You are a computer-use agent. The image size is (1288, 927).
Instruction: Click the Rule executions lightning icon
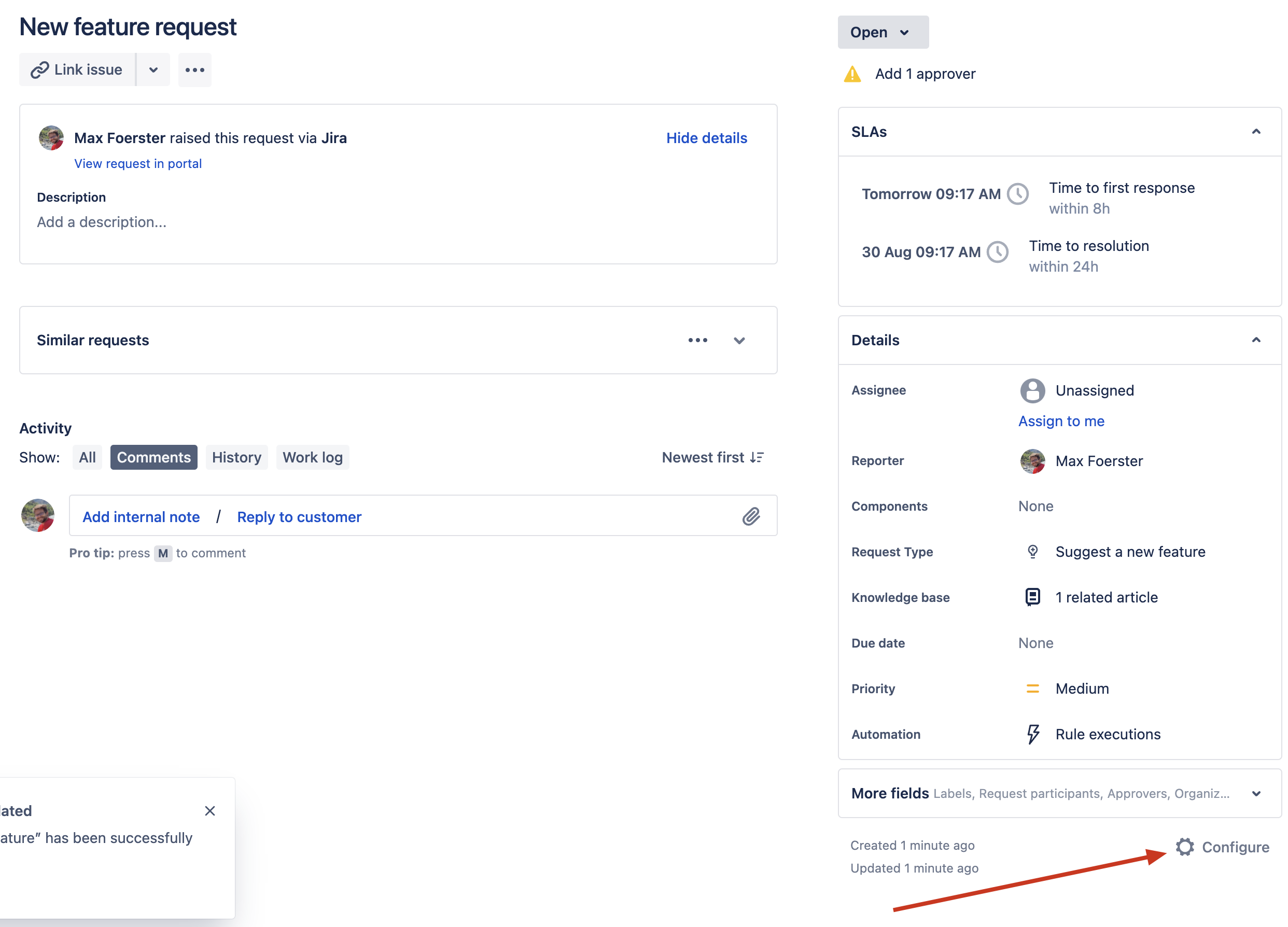coord(1032,734)
